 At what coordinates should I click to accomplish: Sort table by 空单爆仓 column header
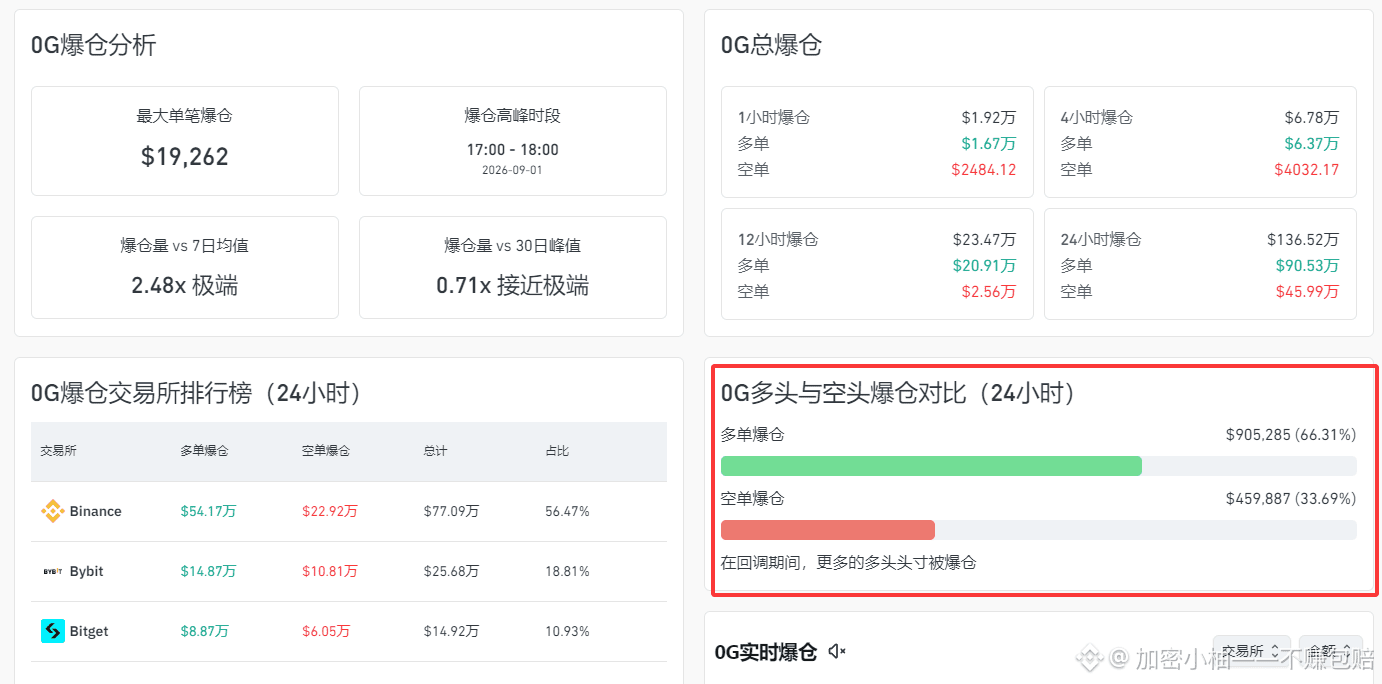tap(326, 451)
